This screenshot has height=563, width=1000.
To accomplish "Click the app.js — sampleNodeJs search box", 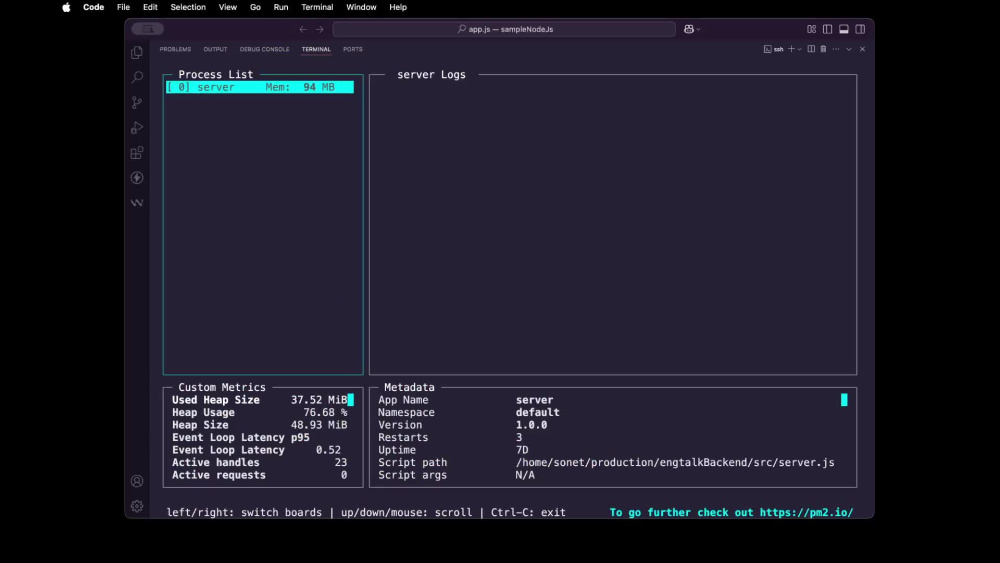I will tap(504, 29).
